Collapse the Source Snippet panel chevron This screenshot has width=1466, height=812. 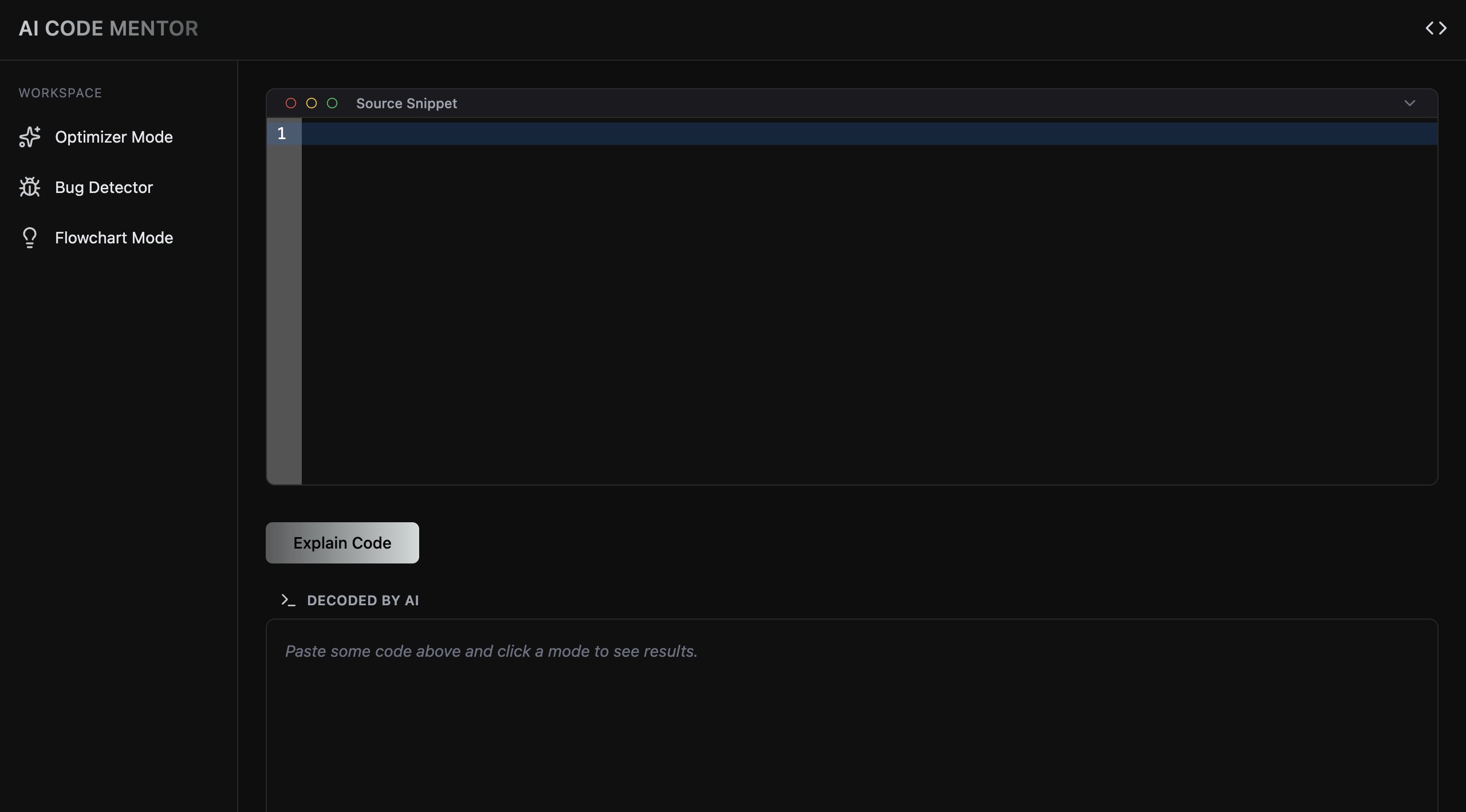[1409, 103]
